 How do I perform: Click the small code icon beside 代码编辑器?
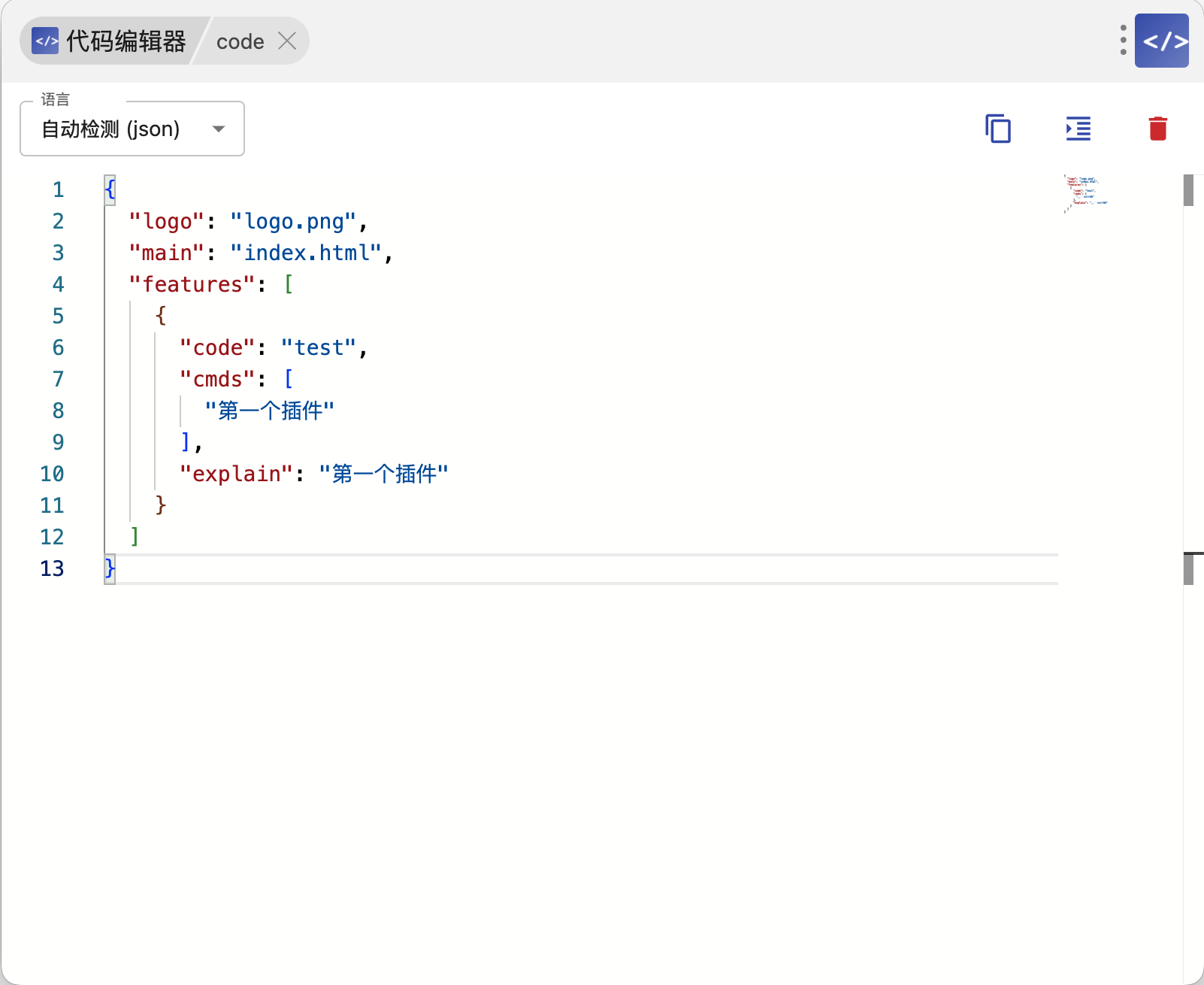click(x=45, y=41)
